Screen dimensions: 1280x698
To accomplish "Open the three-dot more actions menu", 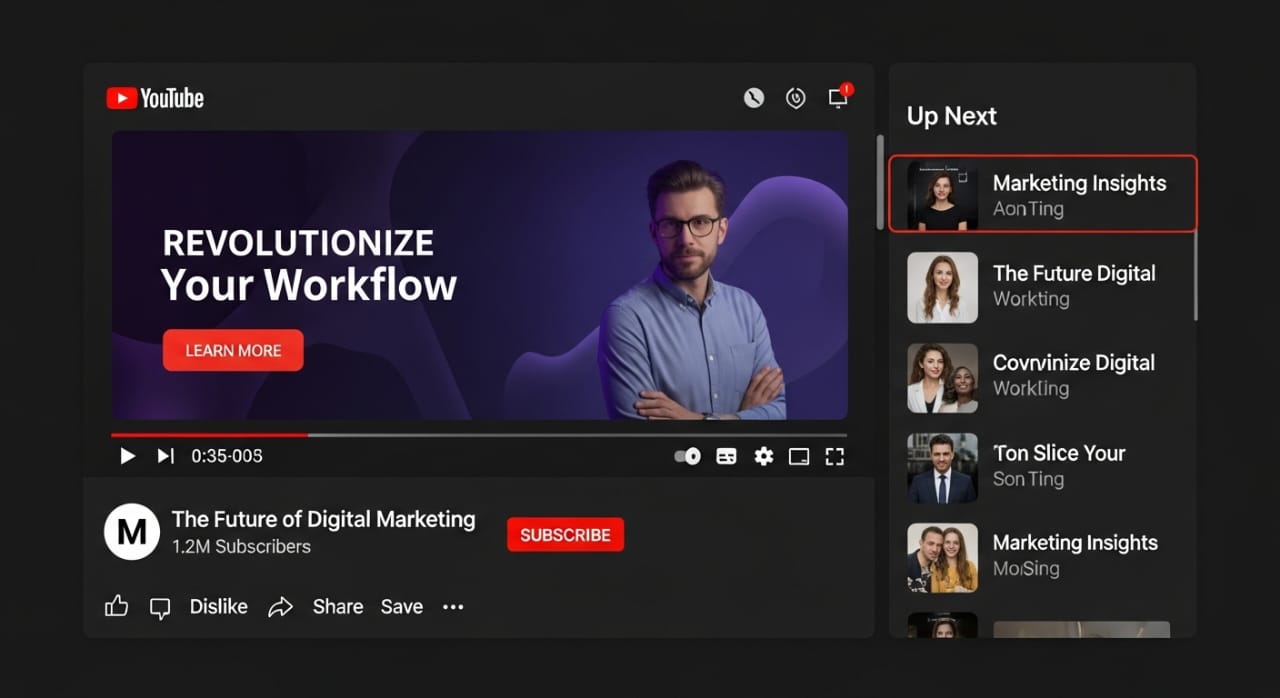I will (453, 607).
